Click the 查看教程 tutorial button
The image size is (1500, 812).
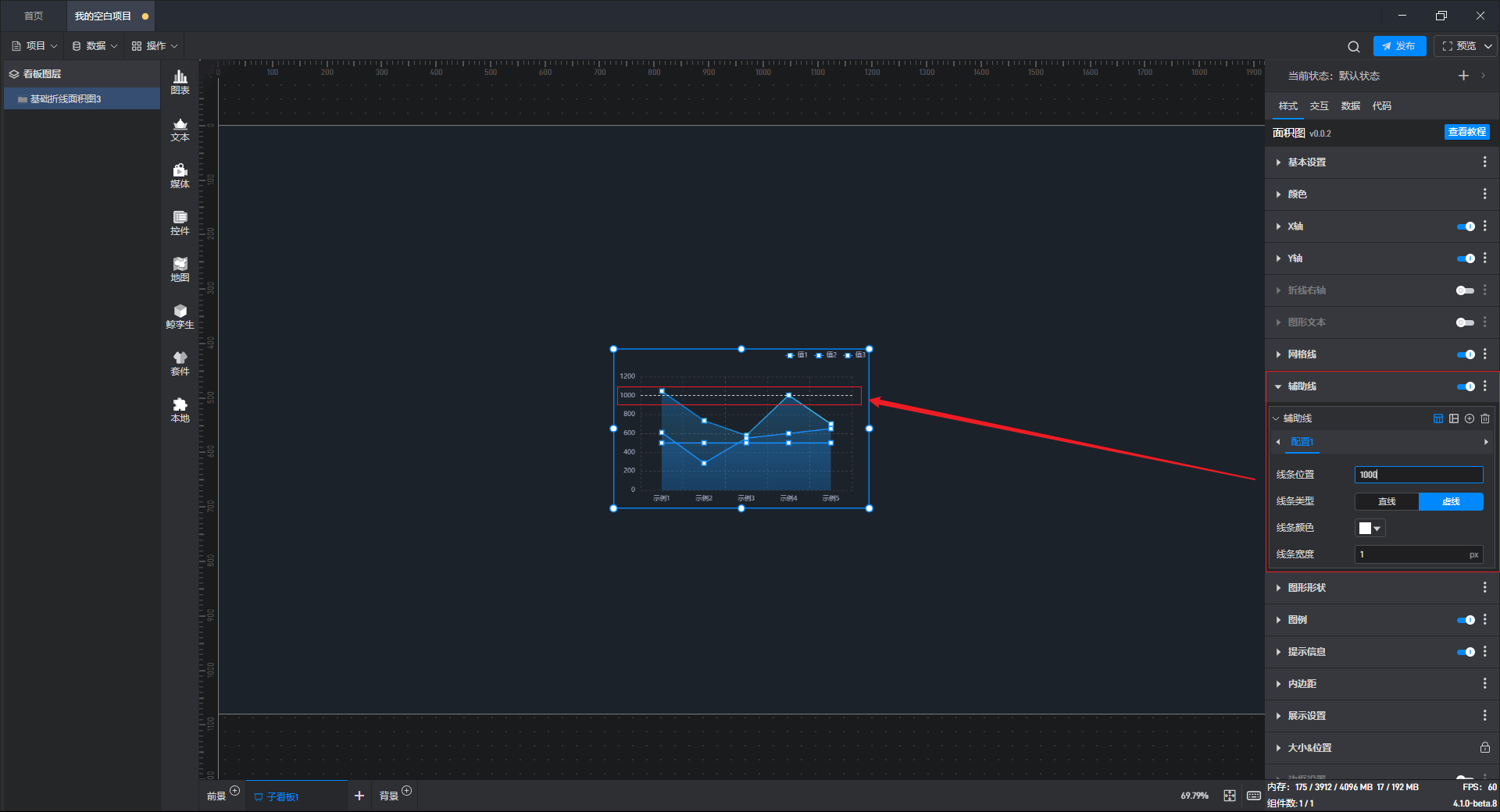[1466, 132]
